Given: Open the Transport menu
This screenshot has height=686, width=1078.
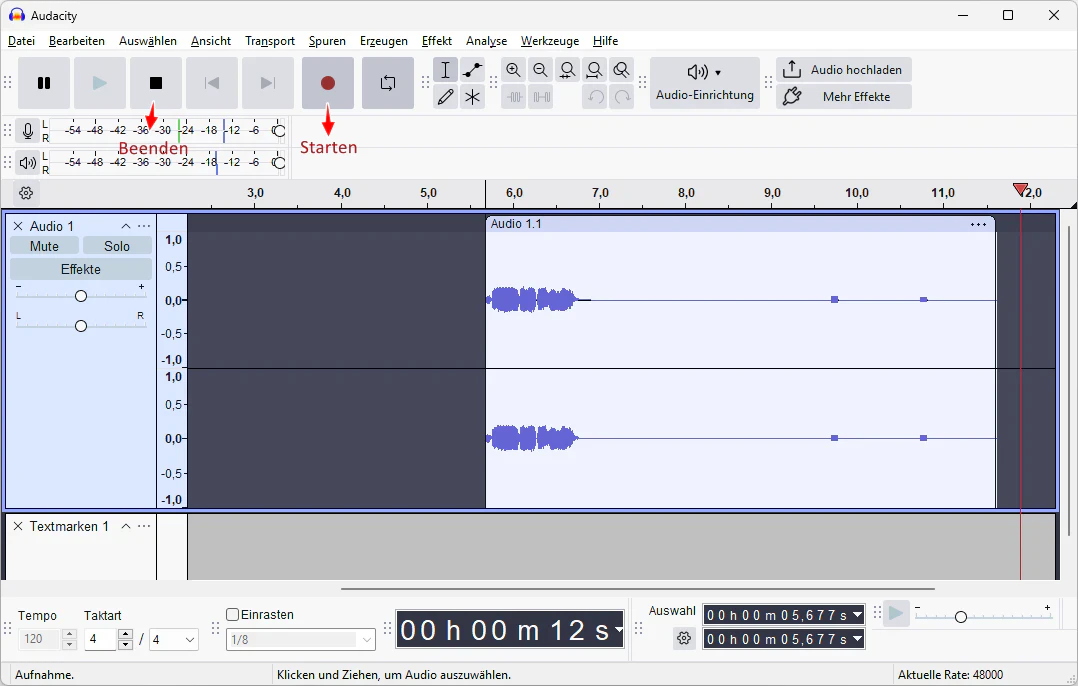Looking at the screenshot, I should 270,41.
